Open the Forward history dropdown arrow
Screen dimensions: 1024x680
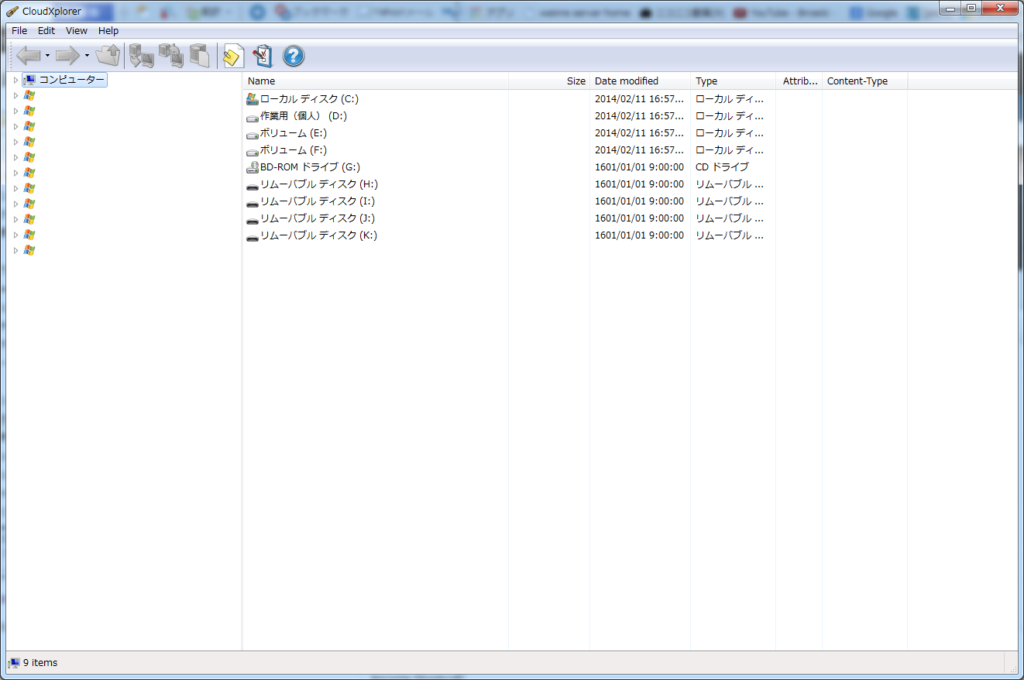point(87,56)
